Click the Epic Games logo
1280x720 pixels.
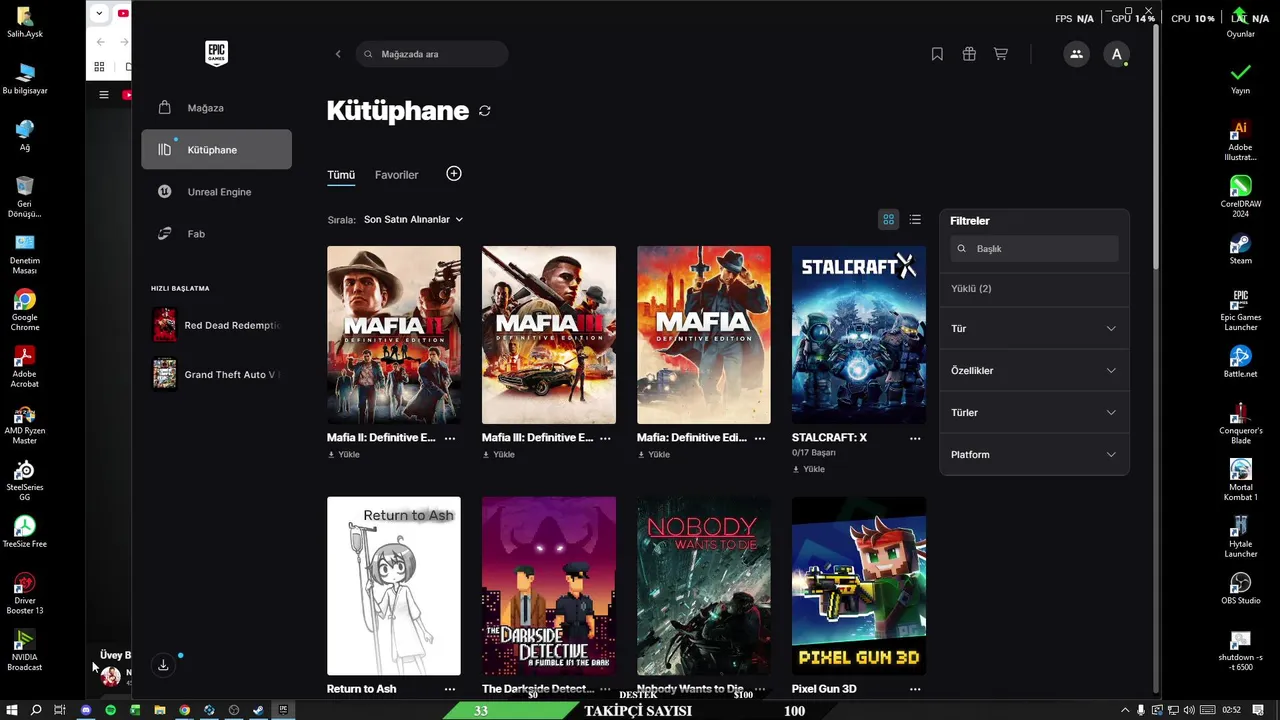pos(216,54)
